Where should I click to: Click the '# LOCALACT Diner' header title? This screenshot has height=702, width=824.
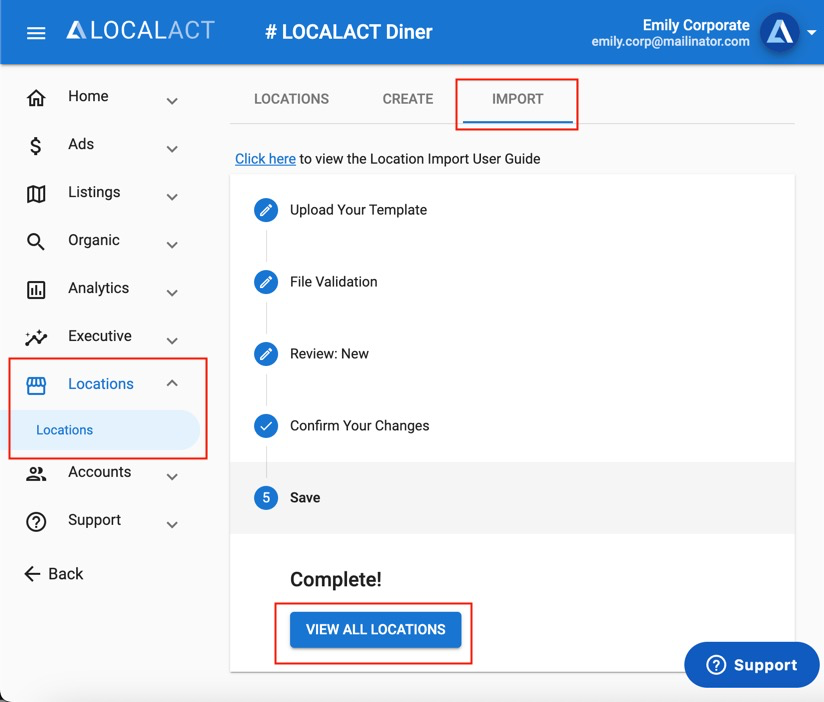[x=349, y=32]
